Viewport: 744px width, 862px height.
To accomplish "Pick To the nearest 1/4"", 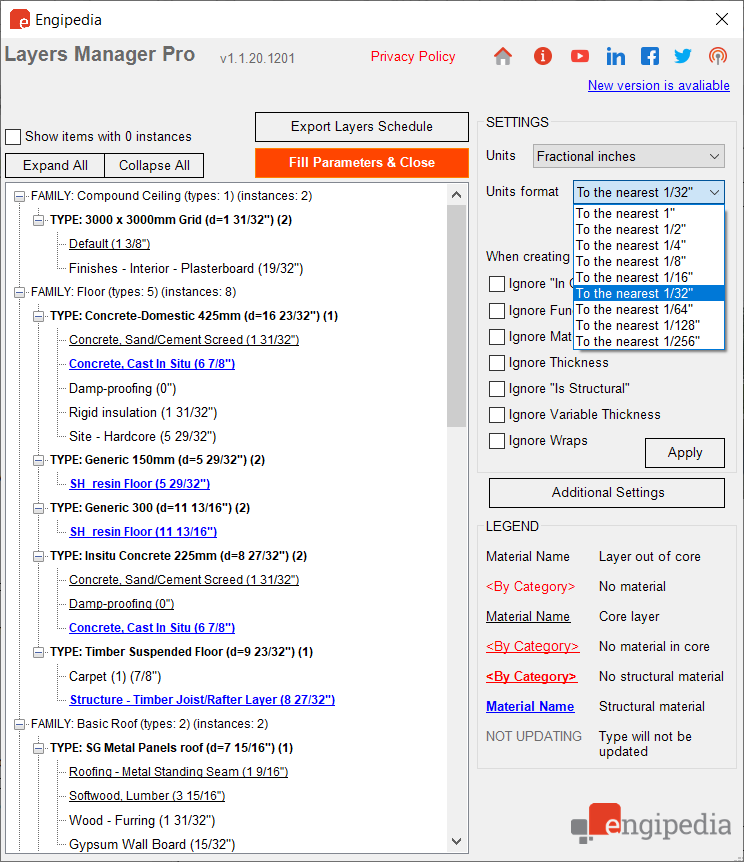I will pos(649,245).
